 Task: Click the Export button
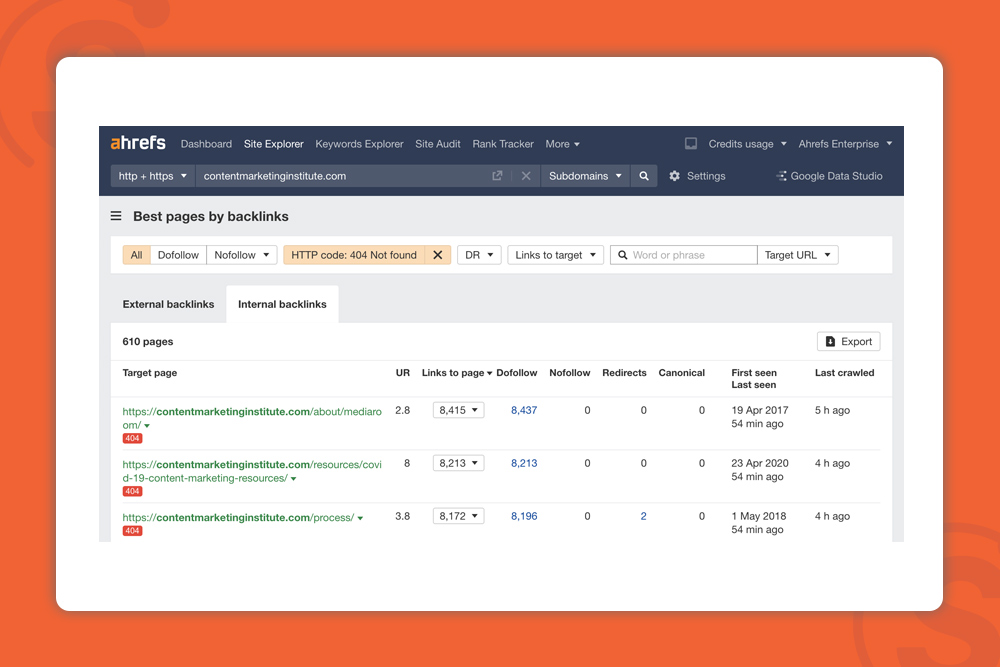click(848, 342)
